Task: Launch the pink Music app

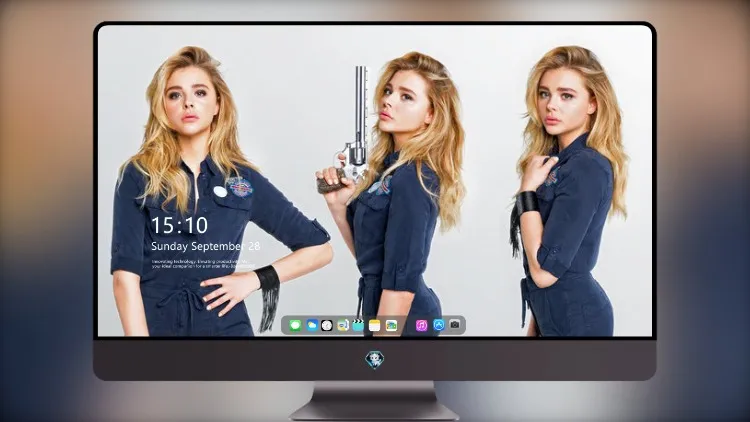Action: pos(422,326)
